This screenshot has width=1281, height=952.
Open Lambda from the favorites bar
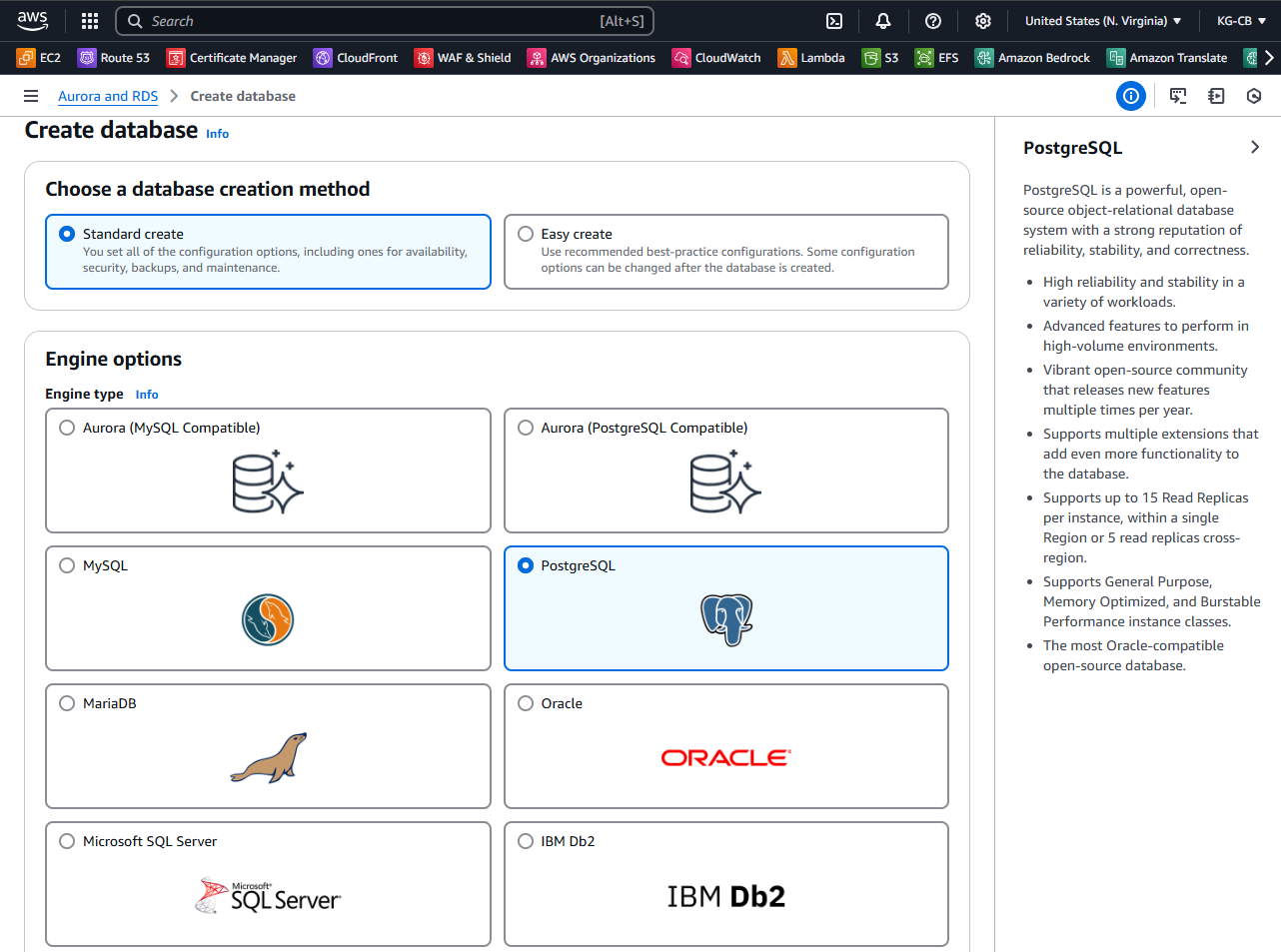(x=811, y=58)
